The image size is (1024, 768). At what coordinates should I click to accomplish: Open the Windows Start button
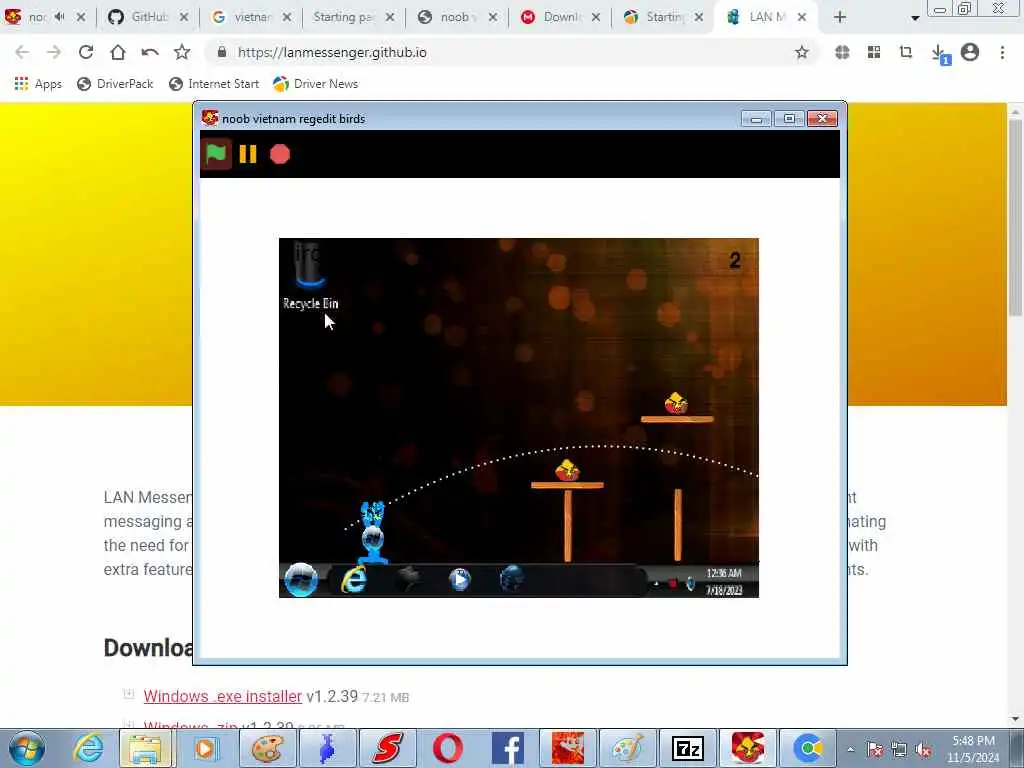[27, 748]
